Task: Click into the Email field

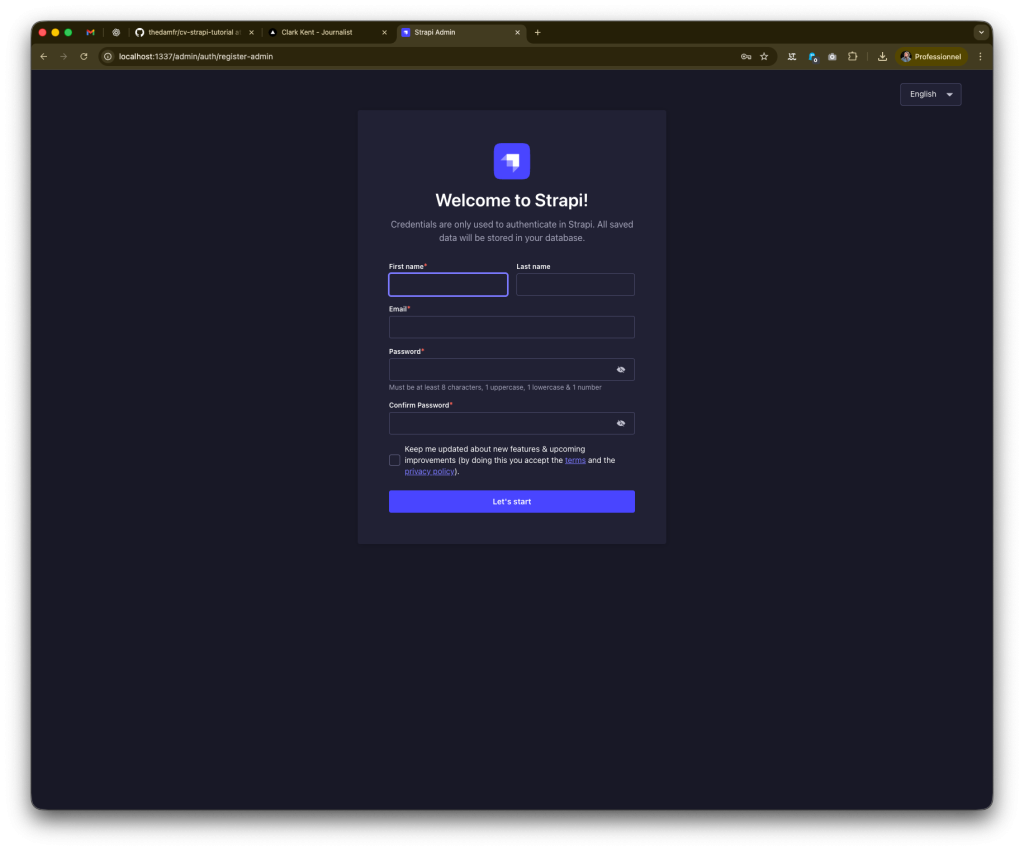Action: [x=511, y=327]
